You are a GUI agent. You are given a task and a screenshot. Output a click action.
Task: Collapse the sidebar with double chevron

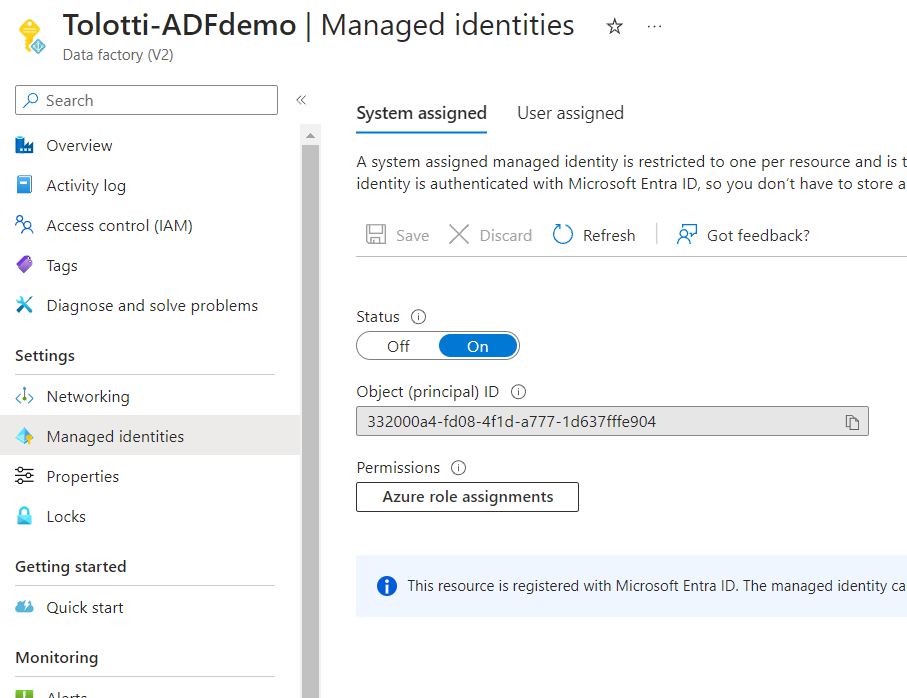301,100
